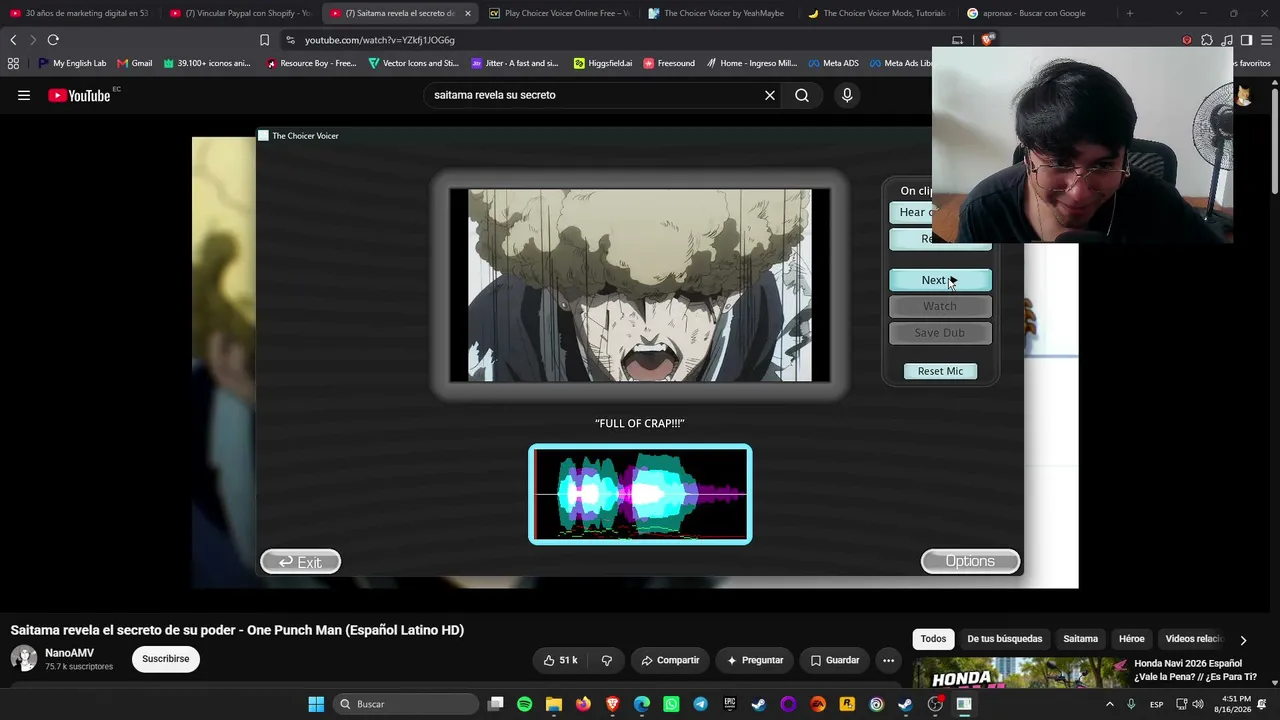Open Telegram from the taskbar
The width and height of the screenshot is (1280, 720).
tap(700, 704)
